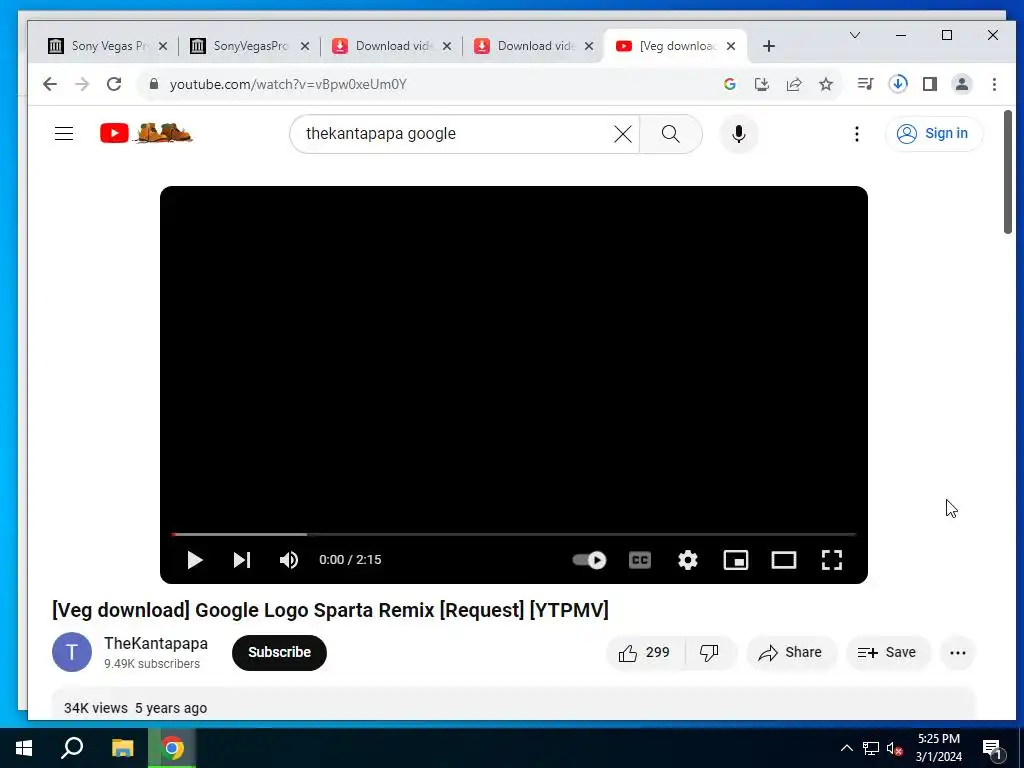Toggle closed captions CC button

point(640,560)
